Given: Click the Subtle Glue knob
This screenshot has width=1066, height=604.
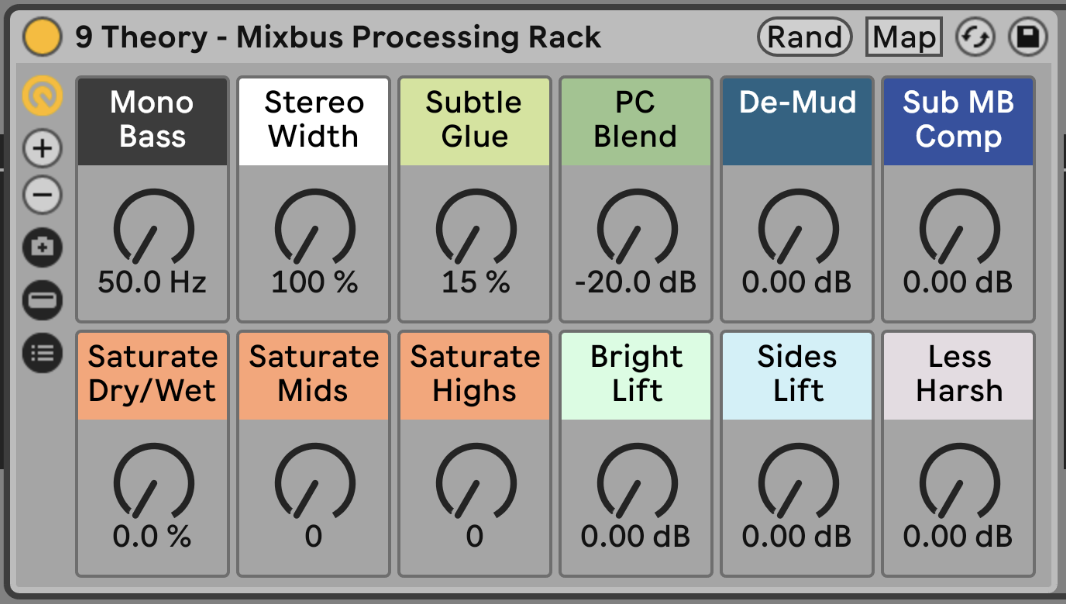Looking at the screenshot, I should 475,227.
